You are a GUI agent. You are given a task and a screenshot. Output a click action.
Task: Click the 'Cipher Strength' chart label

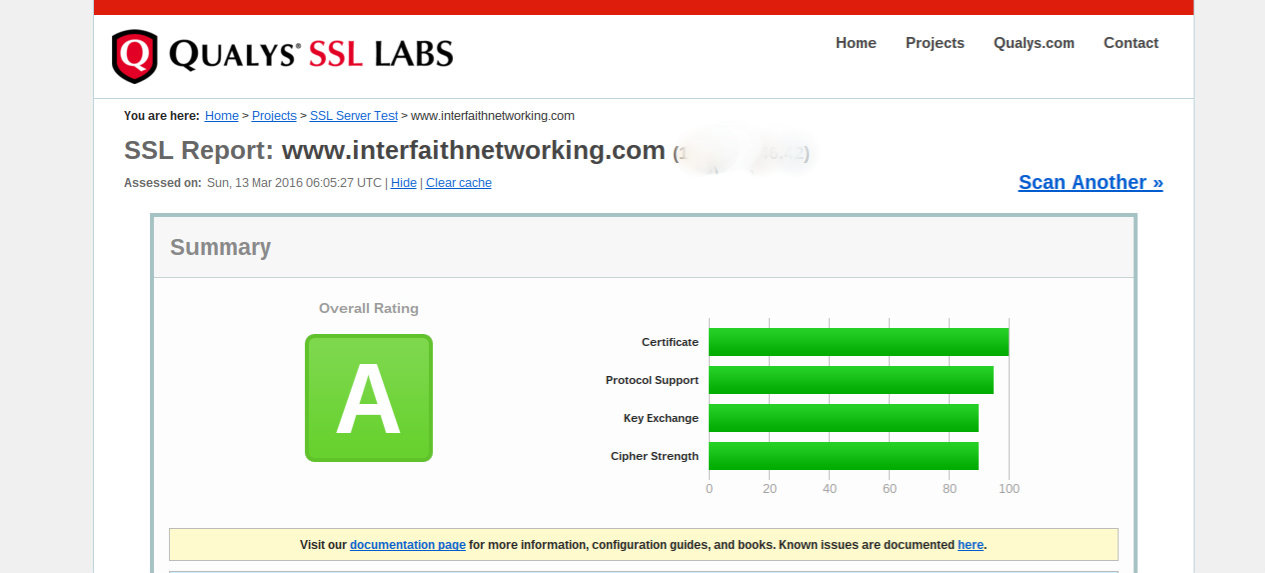pyautogui.click(x=655, y=456)
